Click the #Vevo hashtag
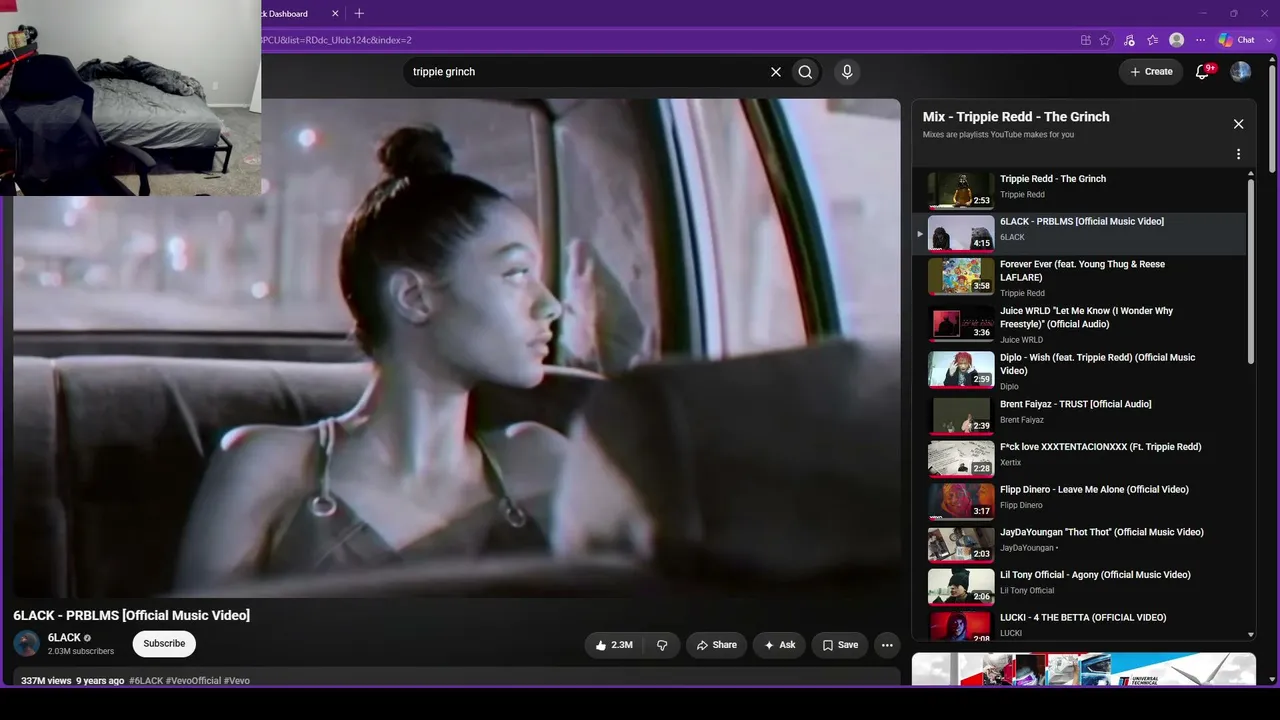The height and width of the screenshot is (720, 1280). point(237,681)
